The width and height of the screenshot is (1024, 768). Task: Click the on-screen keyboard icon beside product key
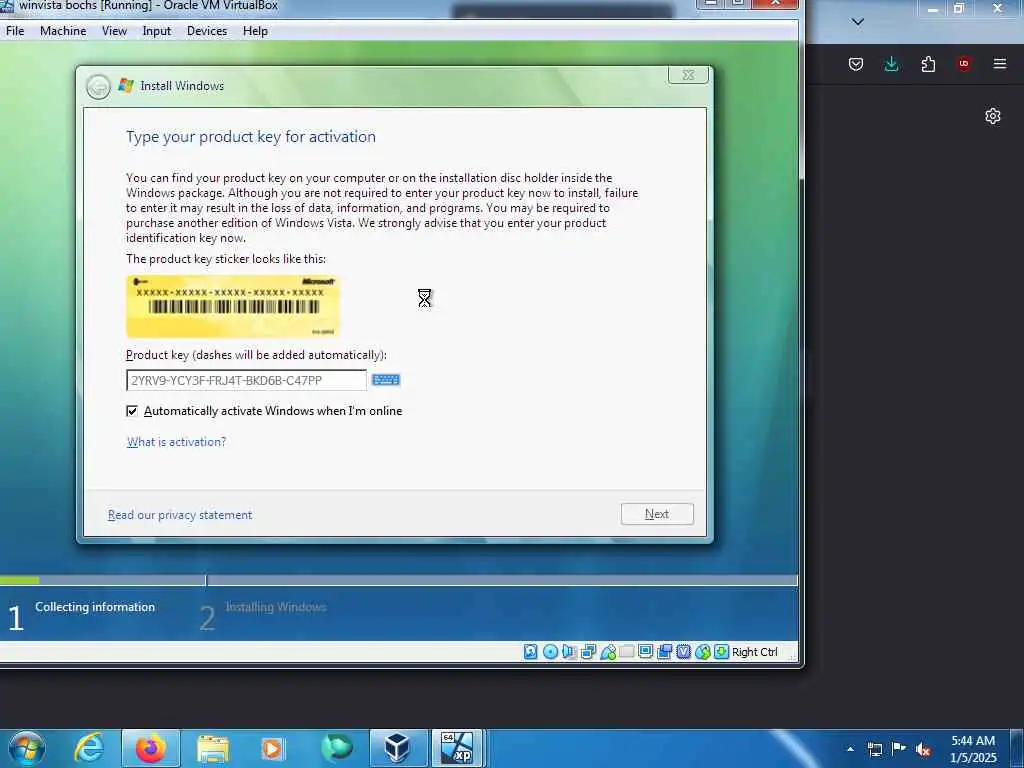tap(385, 380)
